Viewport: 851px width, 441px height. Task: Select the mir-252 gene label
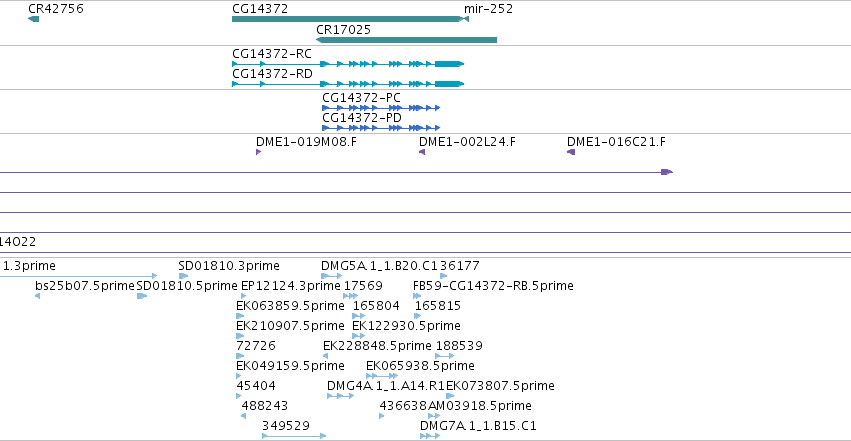tap(488, 9)
